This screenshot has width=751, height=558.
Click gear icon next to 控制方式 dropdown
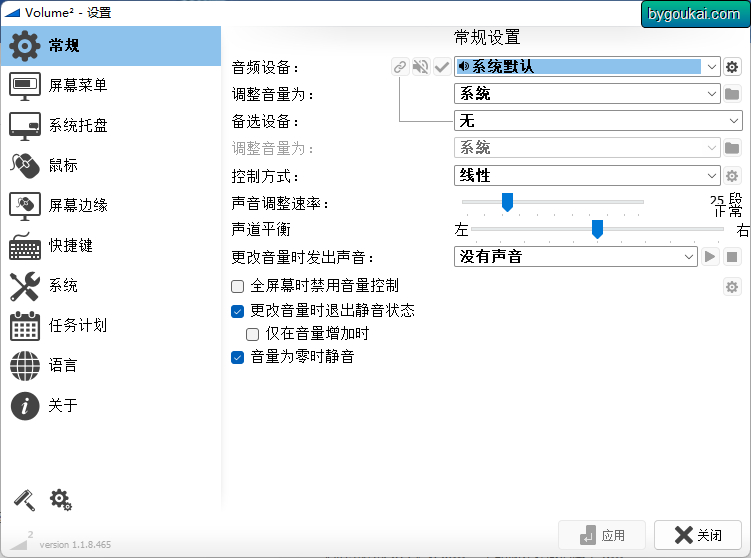[x=732, y=176]
